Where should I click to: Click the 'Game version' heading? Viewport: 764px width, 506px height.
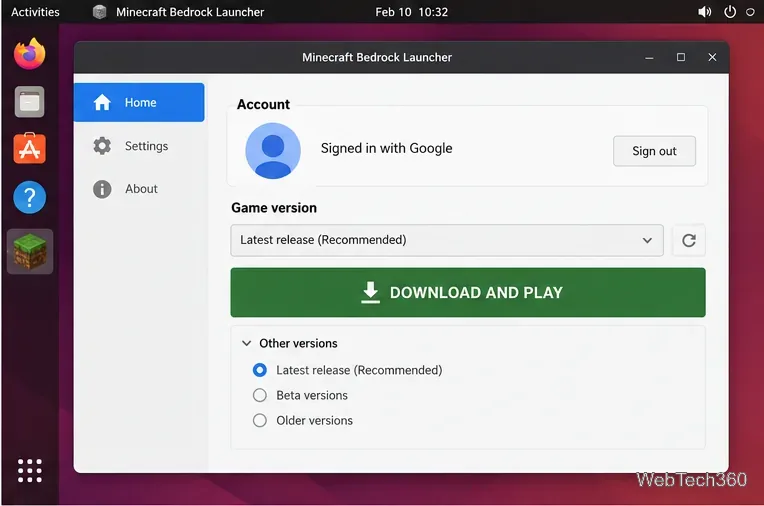click(x=274, y=208)
